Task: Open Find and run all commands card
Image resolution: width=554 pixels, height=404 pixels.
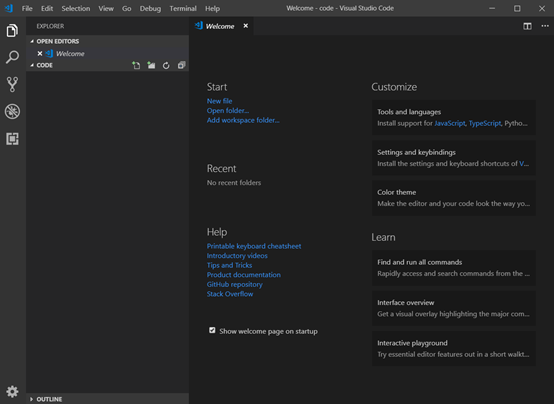Action: 454,268
